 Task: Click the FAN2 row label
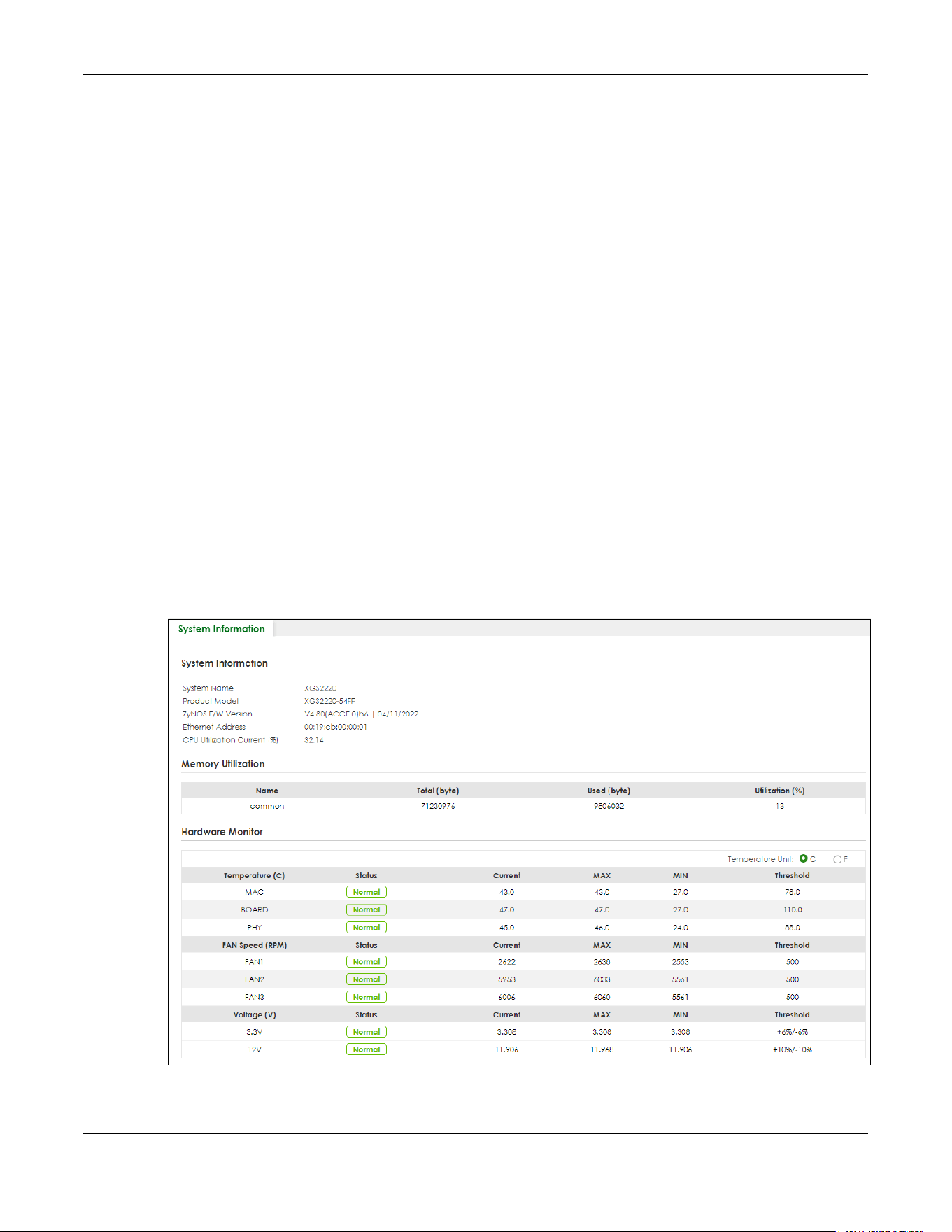[x=254, y=979]
